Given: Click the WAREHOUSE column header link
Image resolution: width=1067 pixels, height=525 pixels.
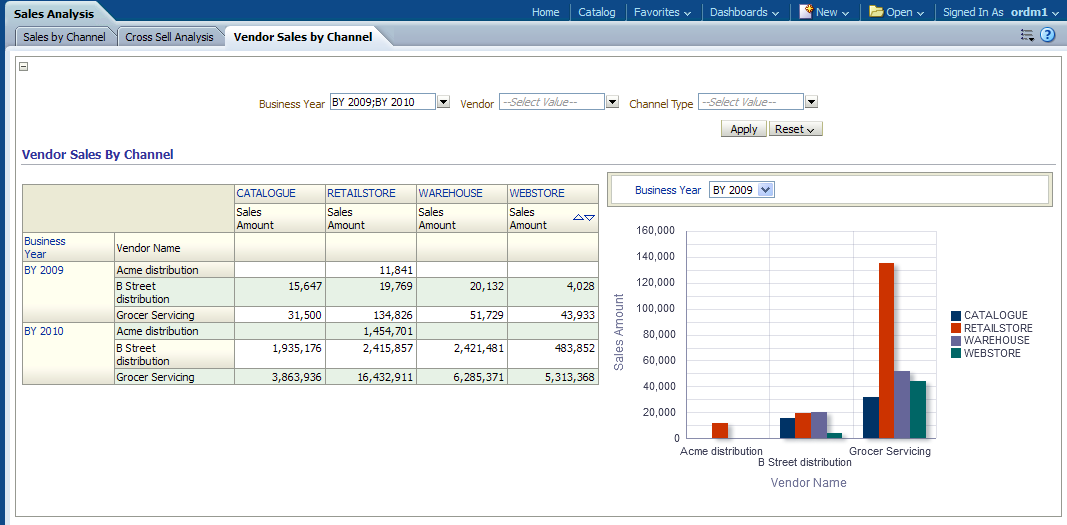Looking at the screenshot, I should click(x=450, y=193).
